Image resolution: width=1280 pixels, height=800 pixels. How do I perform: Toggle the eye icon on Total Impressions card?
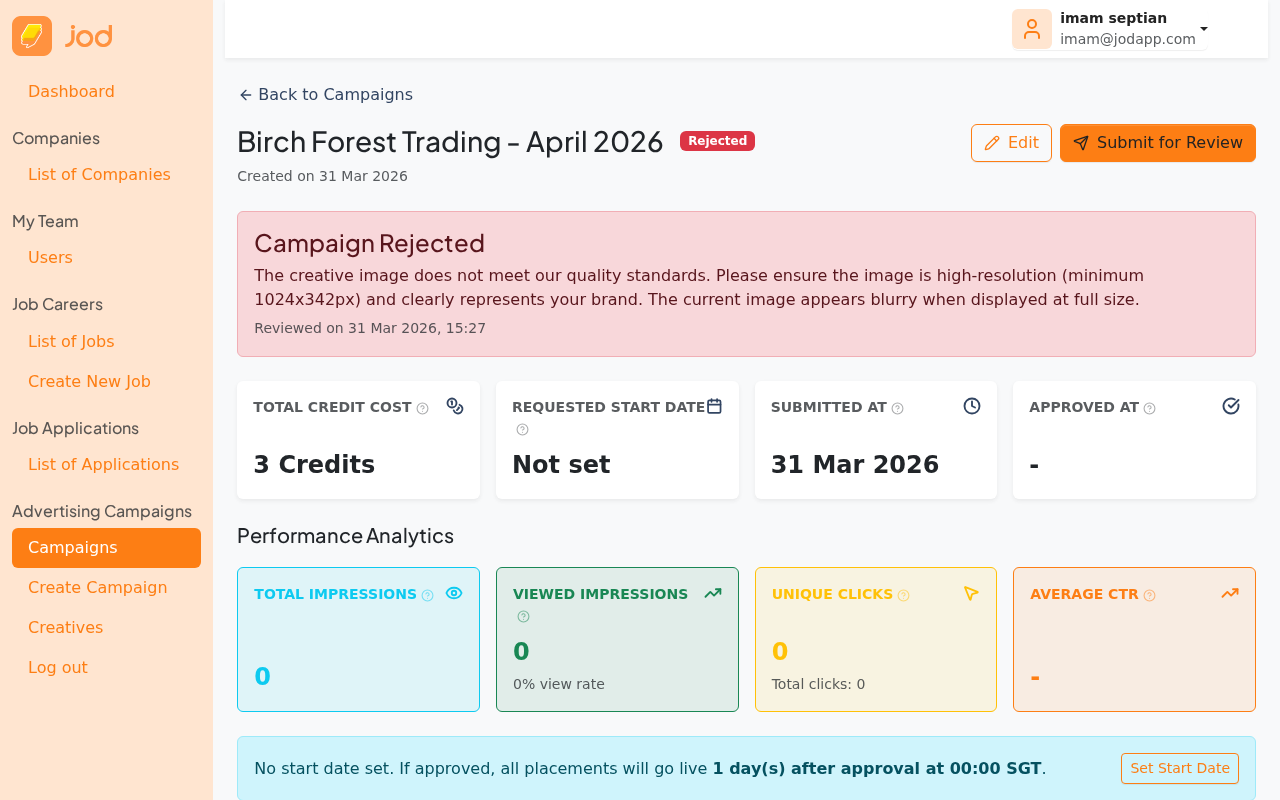[452, 591]
